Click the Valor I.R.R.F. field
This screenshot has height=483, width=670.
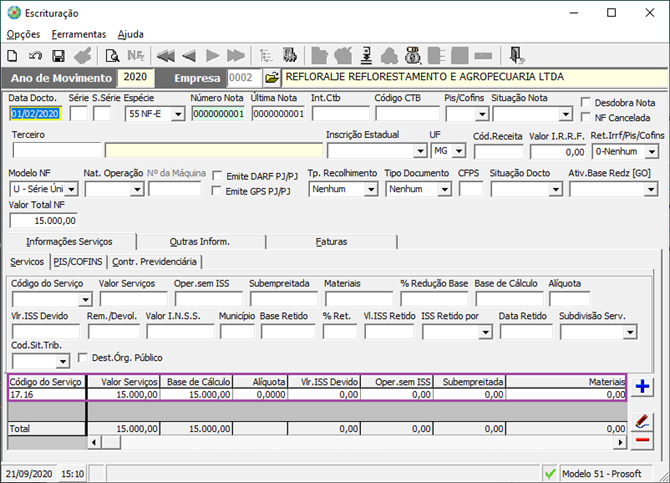click(558, 152)
